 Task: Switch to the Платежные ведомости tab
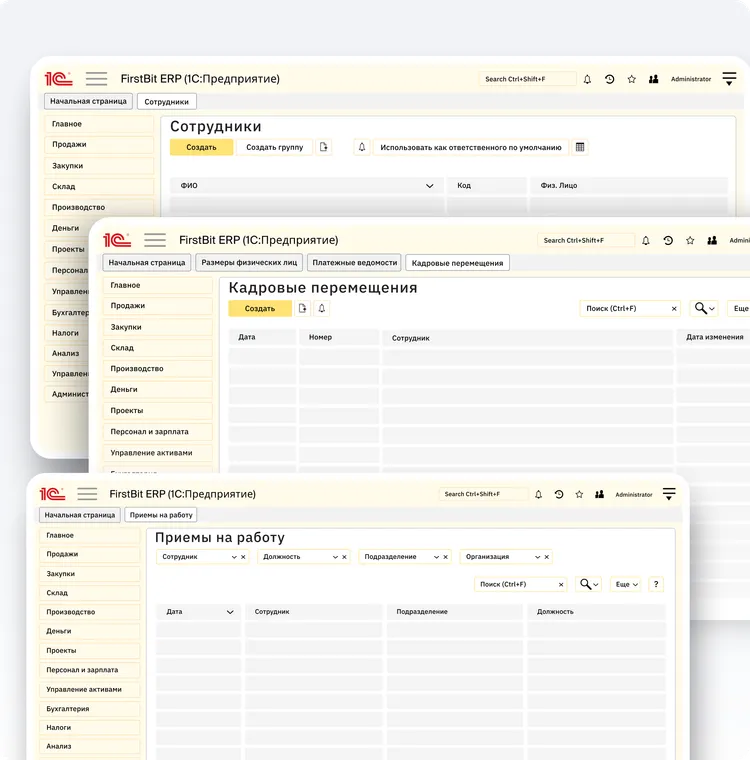[x=354, y=262]
